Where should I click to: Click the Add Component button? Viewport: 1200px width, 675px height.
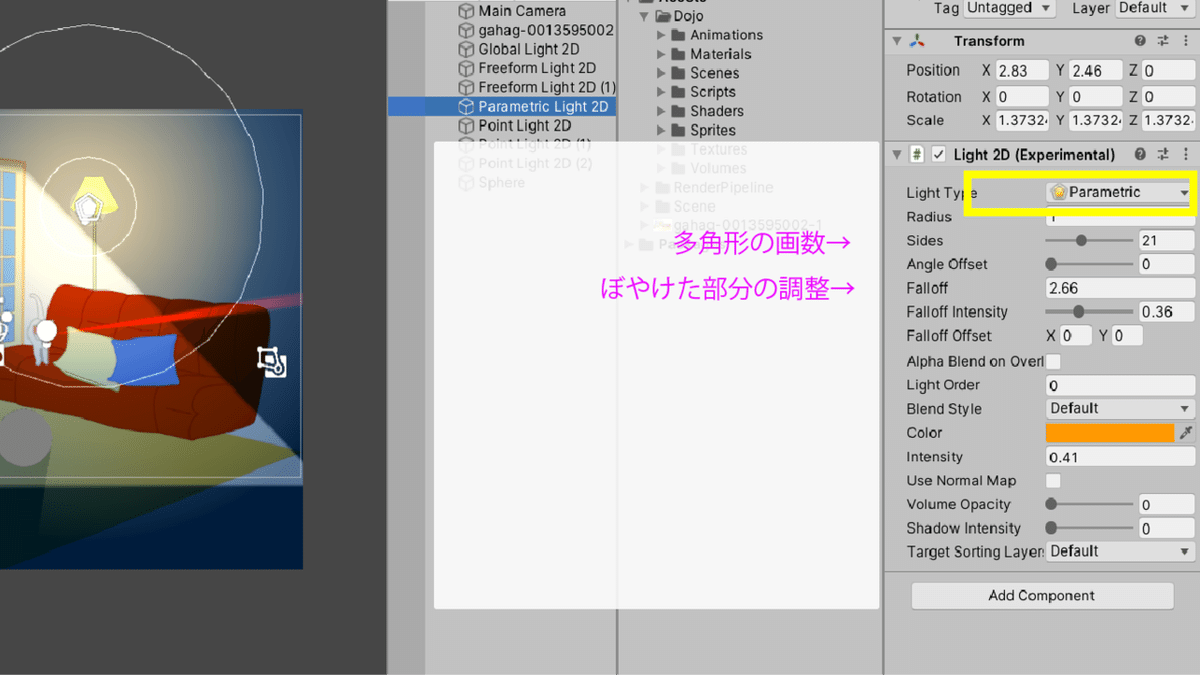click(x=1042, y=595)
